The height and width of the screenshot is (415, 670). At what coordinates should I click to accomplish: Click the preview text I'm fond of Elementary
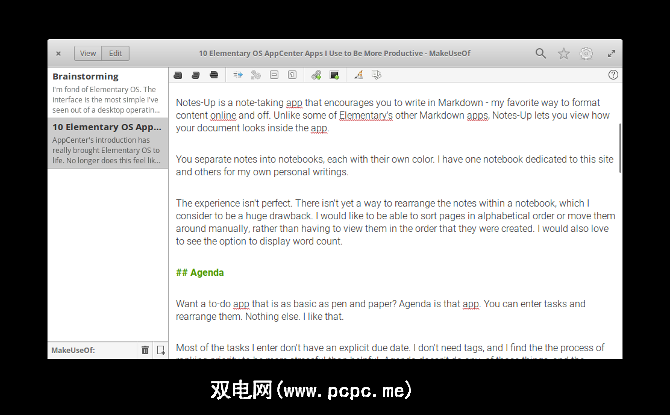[105, 100]
